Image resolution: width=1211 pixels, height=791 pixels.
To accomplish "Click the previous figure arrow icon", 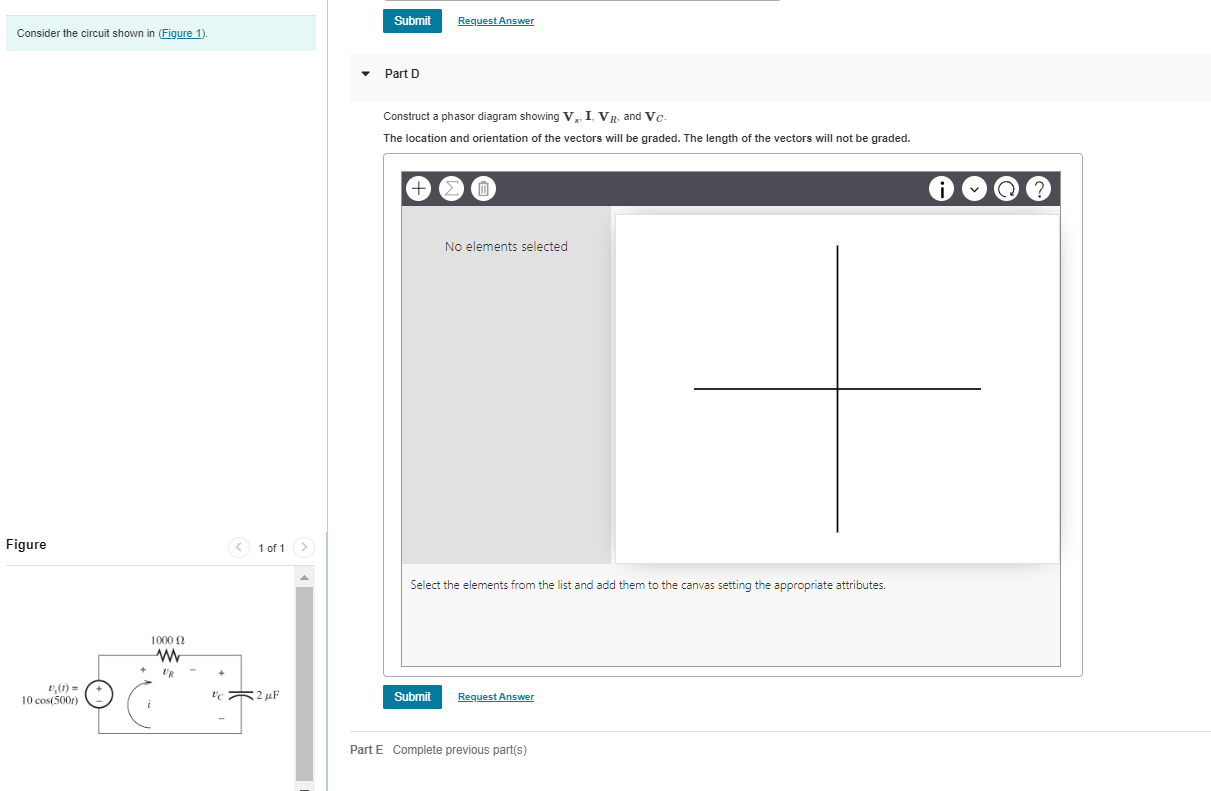I will 239,547.
